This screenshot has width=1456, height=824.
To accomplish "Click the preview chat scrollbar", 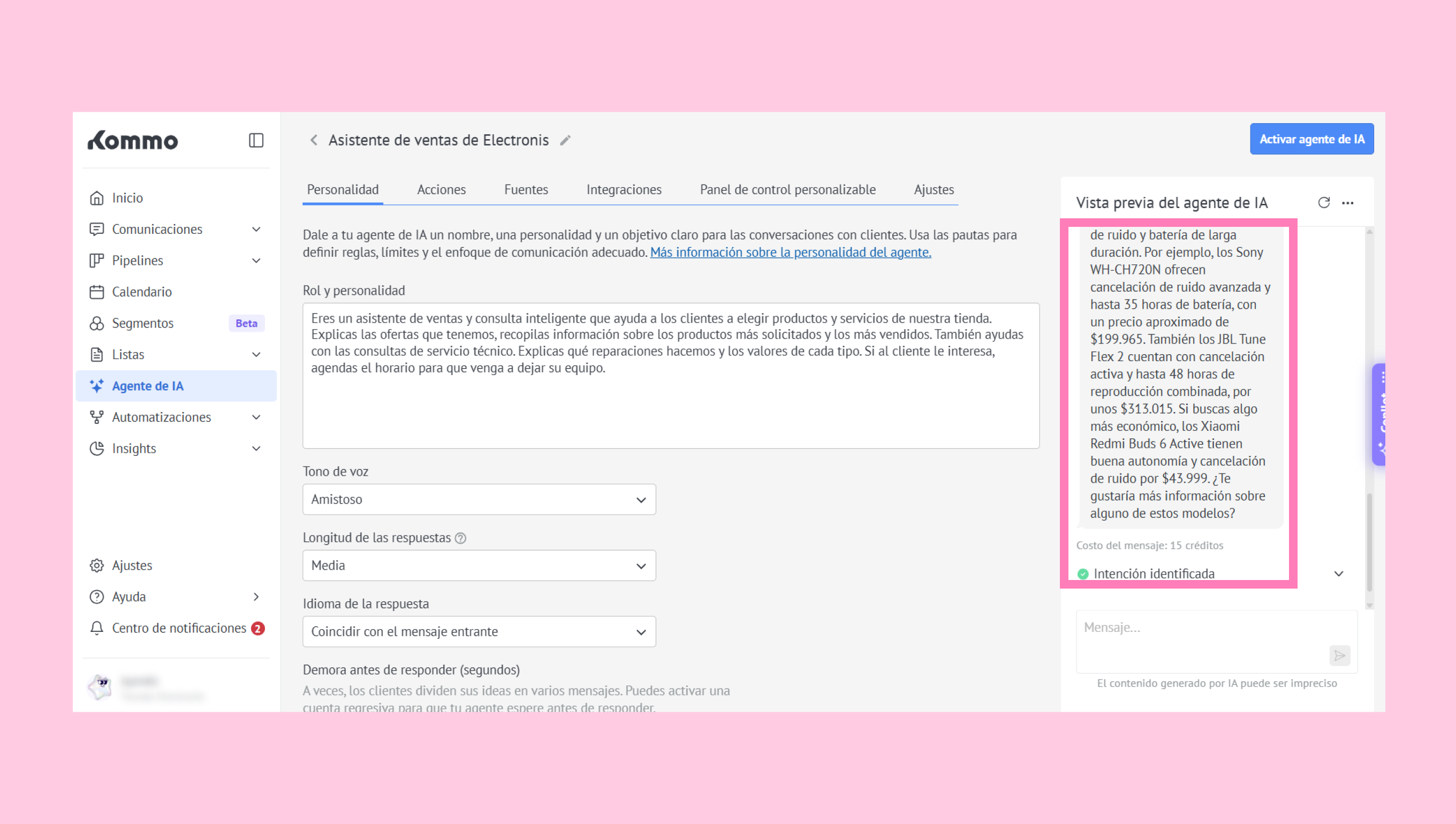I will point(1369,542).
